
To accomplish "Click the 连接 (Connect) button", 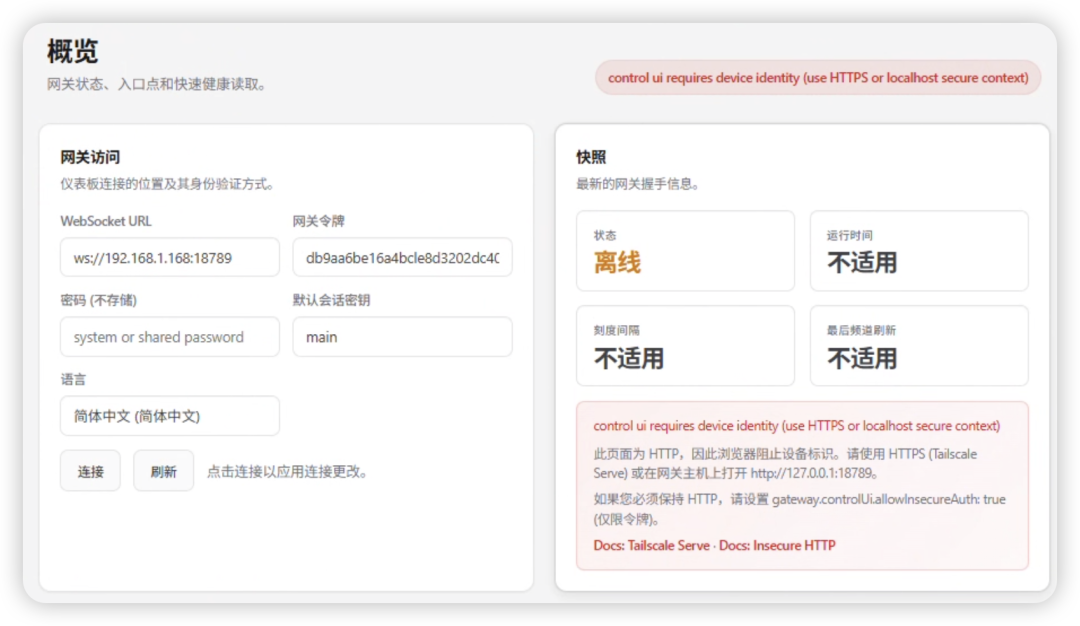I will tap(90, 471).
